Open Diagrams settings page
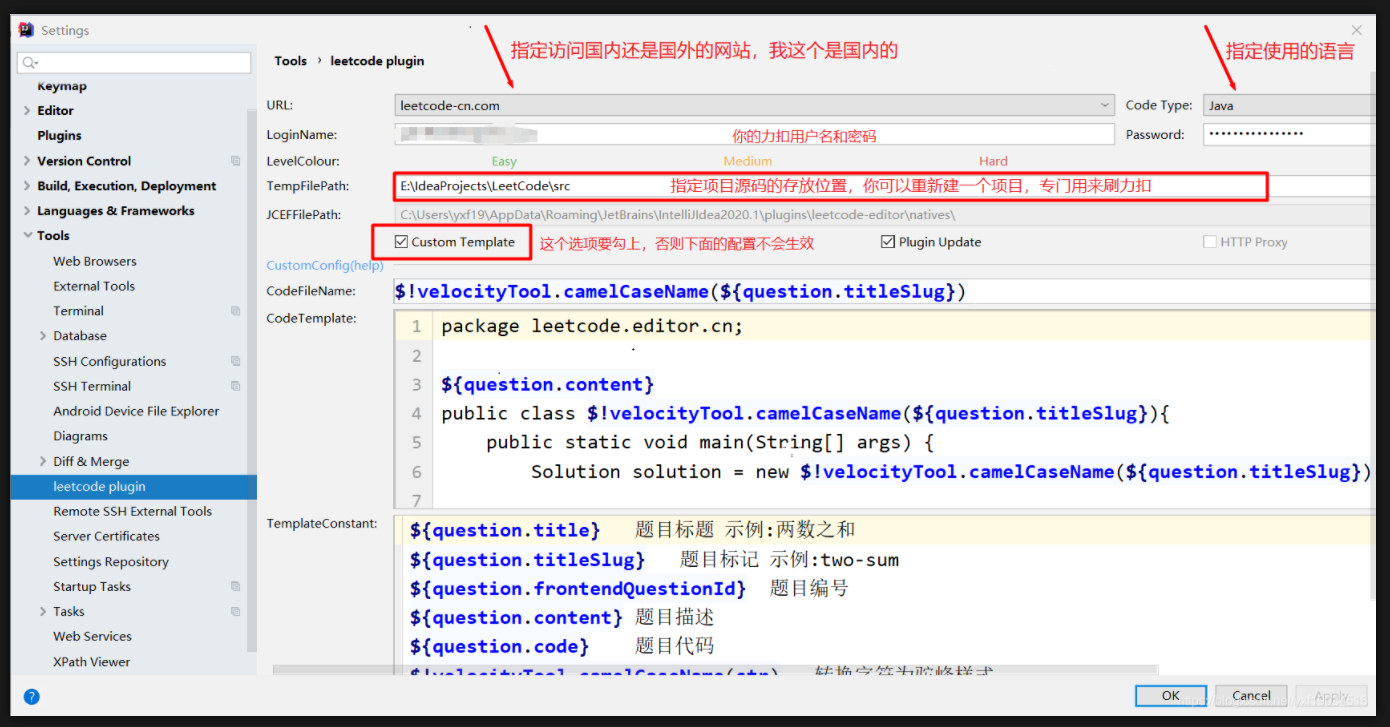1390x727 pixels. click(80, 436)
